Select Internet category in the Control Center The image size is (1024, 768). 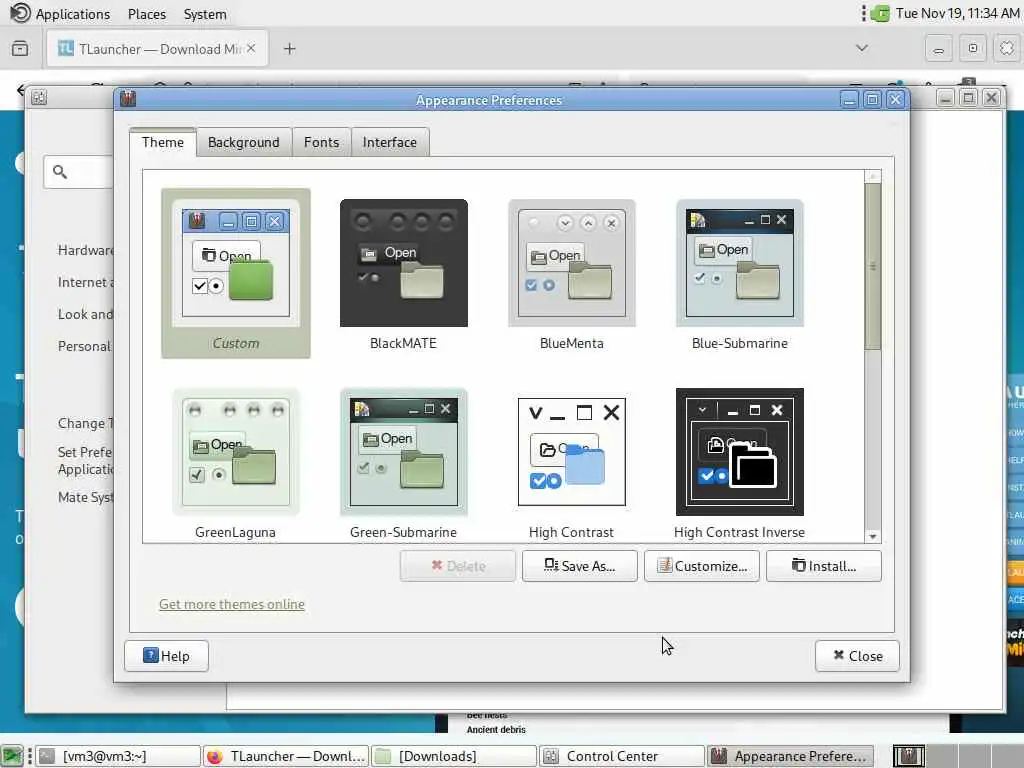[x=86, y=282]
